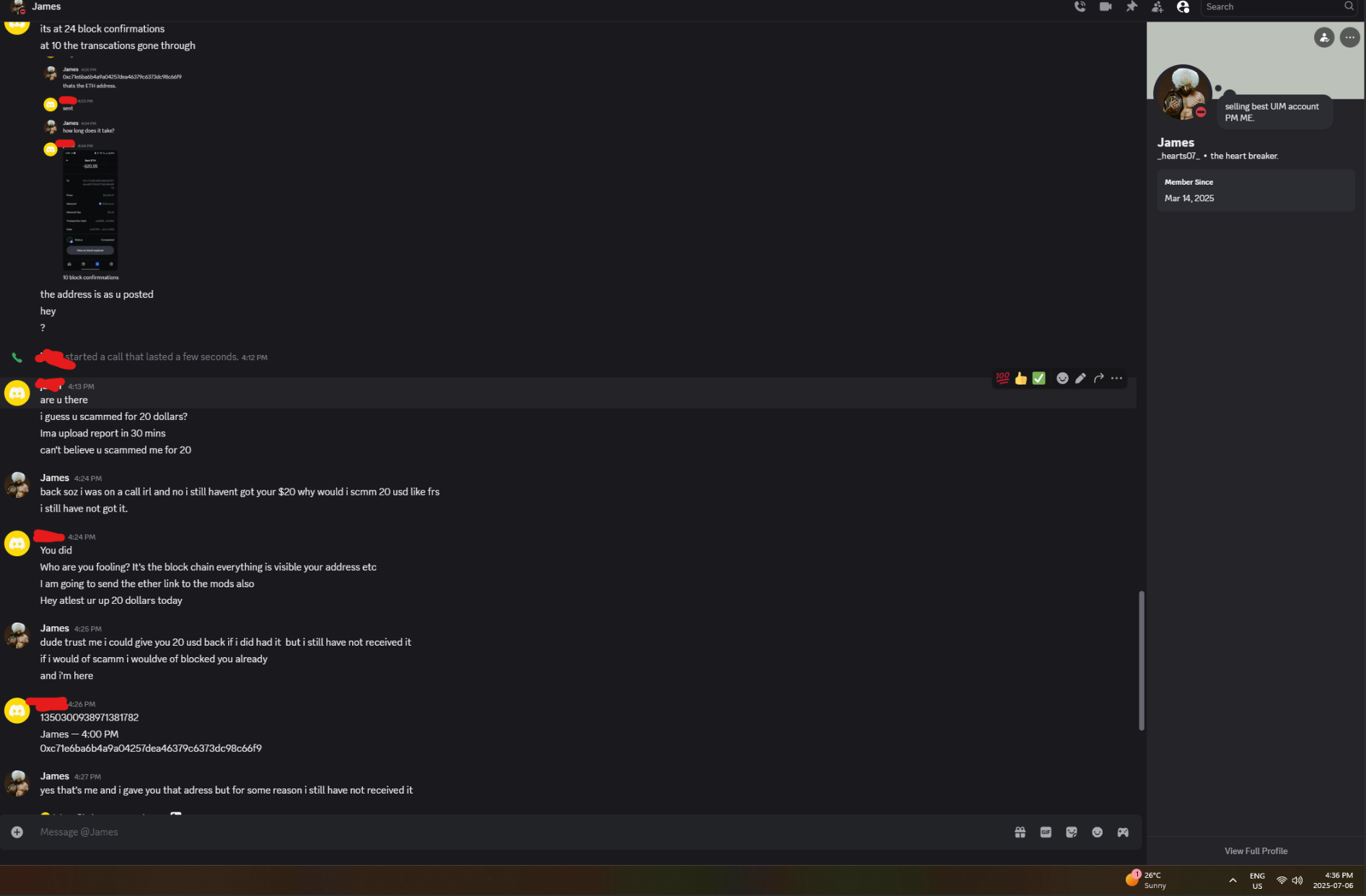This screenshot has height=896, width=1366.
Task: Open the attachment plus menu
Action: tap(17, 832)
